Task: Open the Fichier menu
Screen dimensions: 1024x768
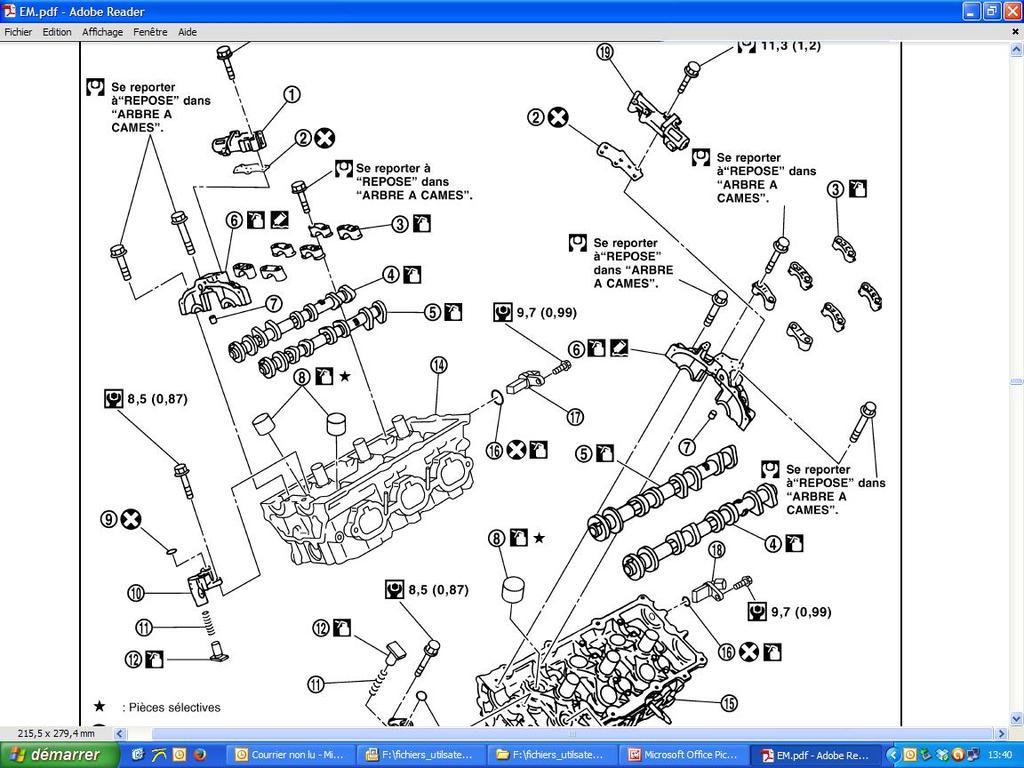Action: pos(18,32)
